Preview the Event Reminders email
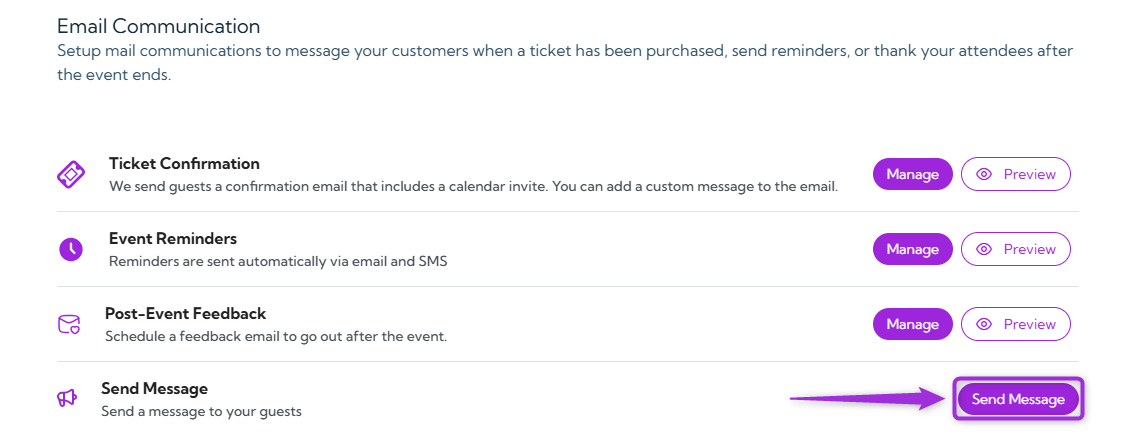This screenshot has width=1138, height=443. (1016, 249)
